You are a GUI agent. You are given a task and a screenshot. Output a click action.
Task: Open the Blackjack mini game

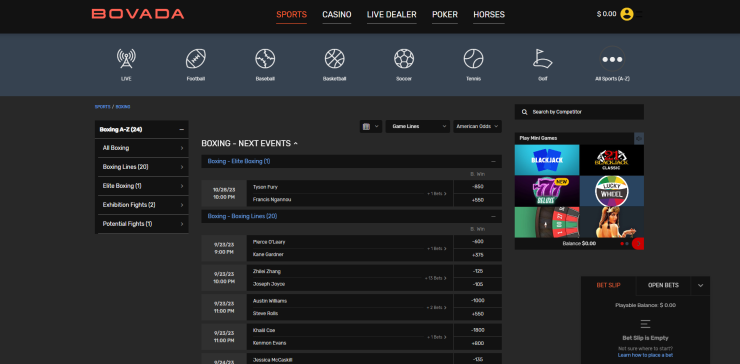[547, 160]
